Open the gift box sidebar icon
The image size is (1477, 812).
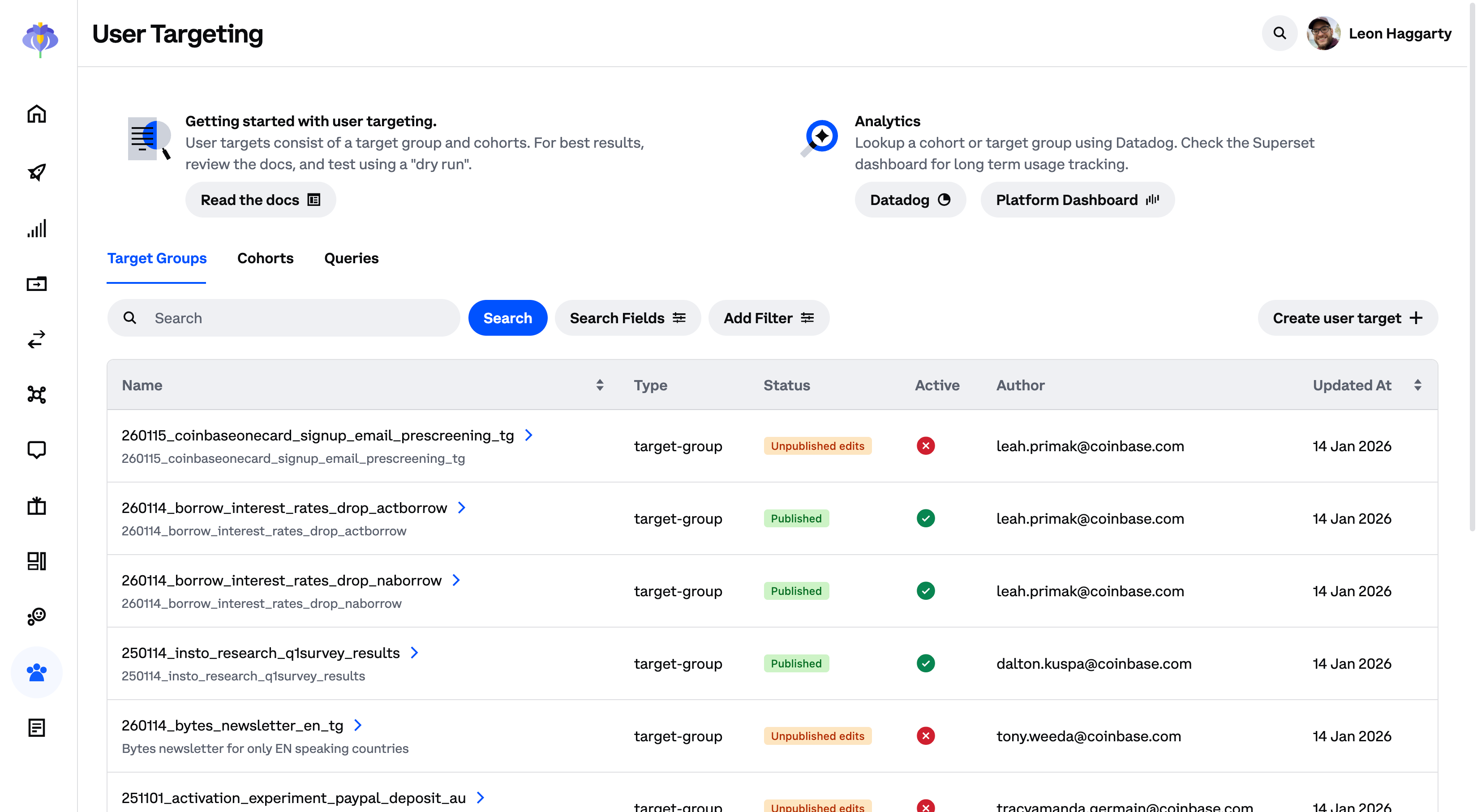coord(37,505)
